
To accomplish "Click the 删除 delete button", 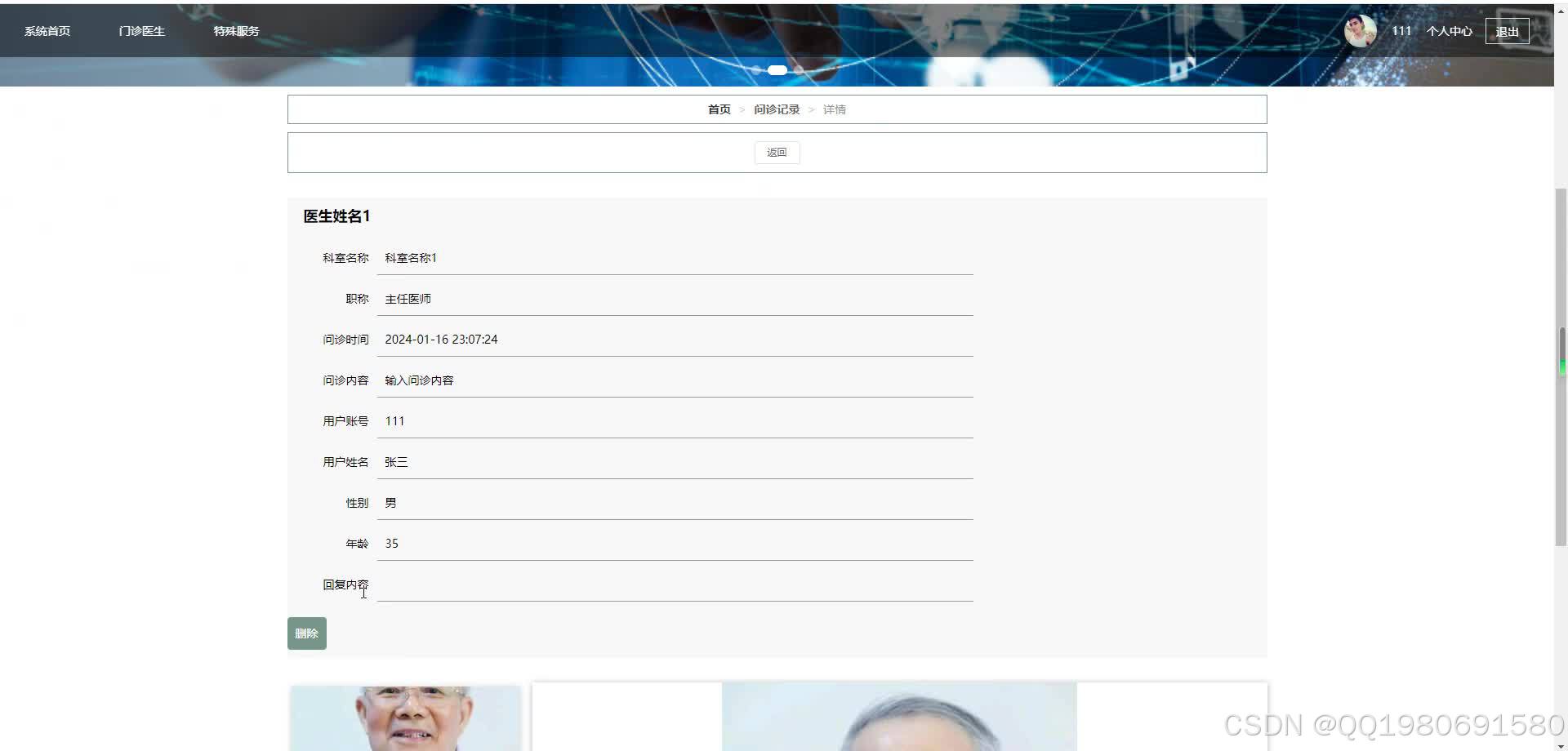I will click(307, 633).
